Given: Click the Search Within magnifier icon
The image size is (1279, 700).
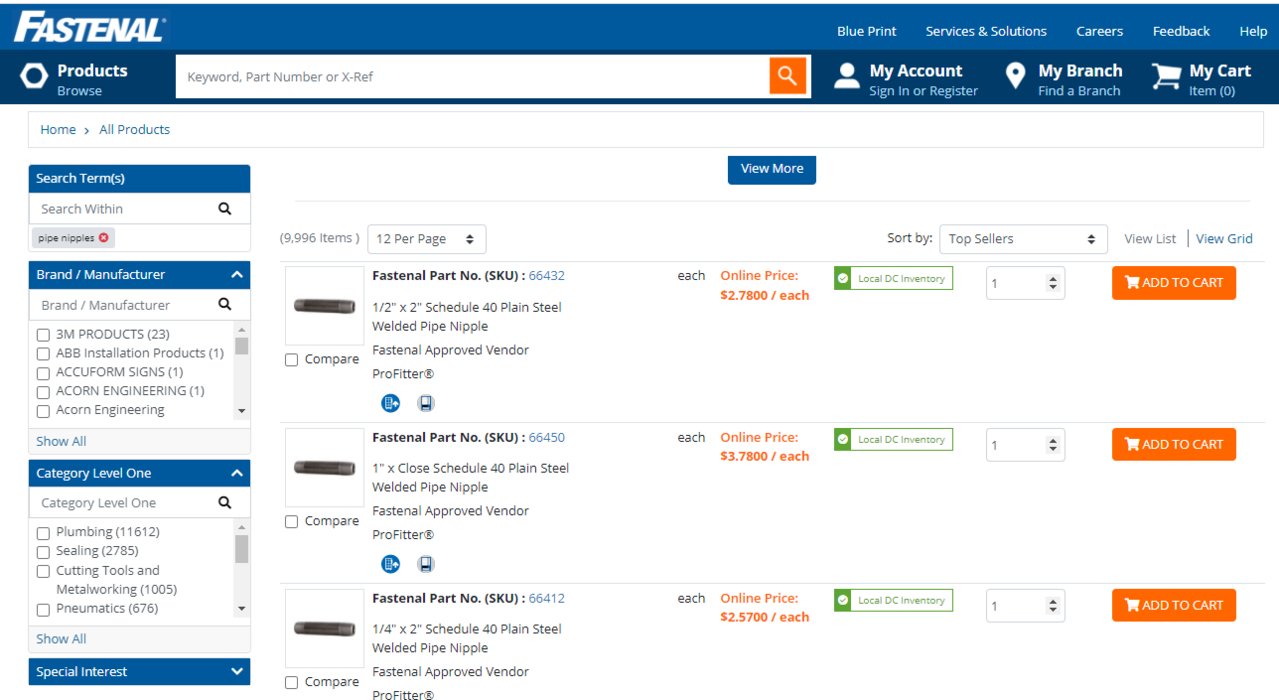Looking at the screenshot, I should 225,209.
